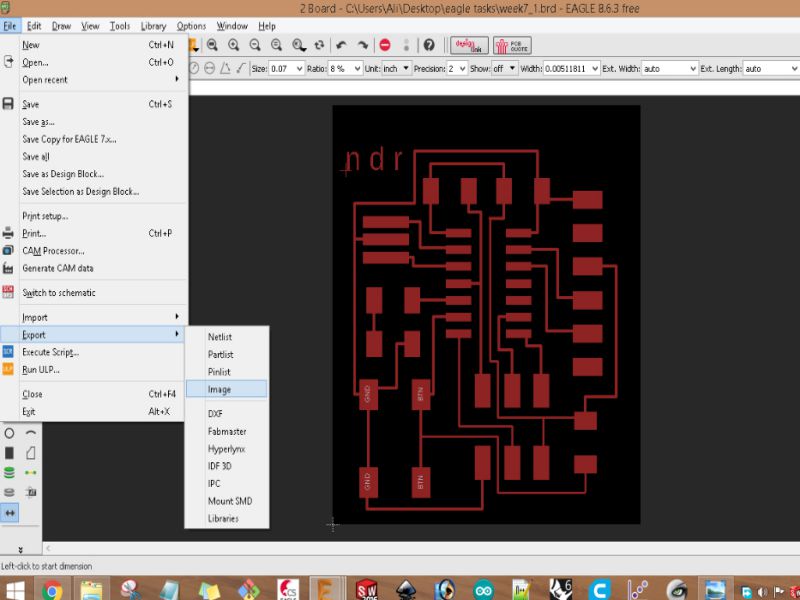Choose Image from the Export submenu
This screenshot has width=800, height=600.
pyautogui.click(x=219, y=389)
